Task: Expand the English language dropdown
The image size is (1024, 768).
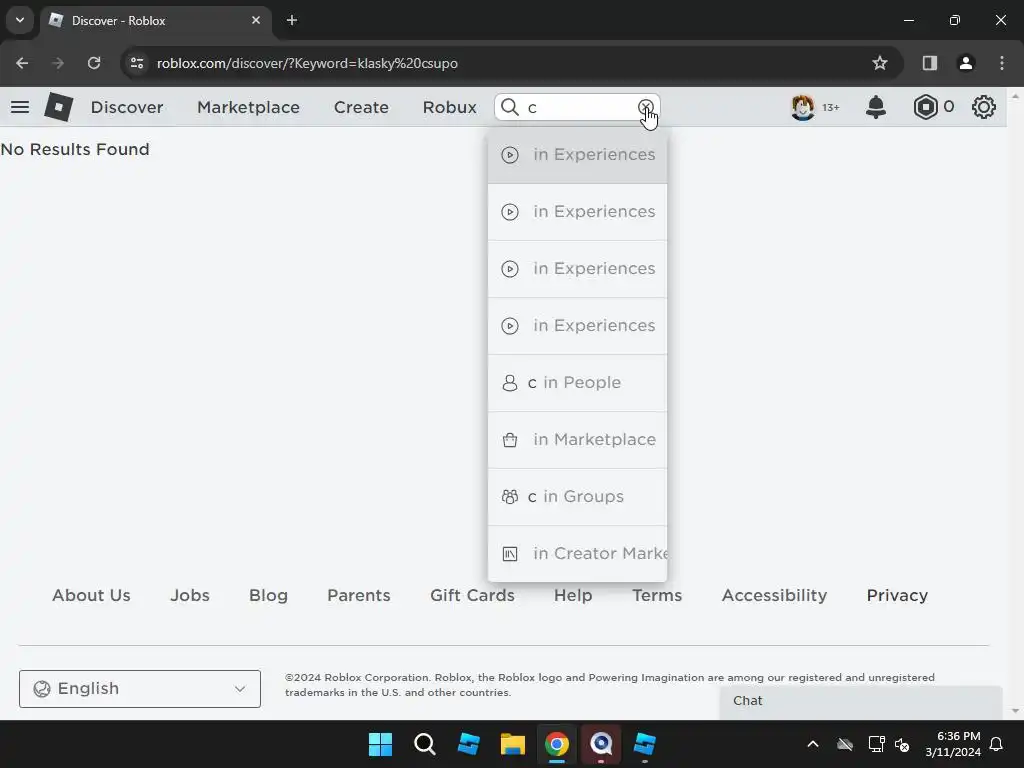Action: pos(140,689)
